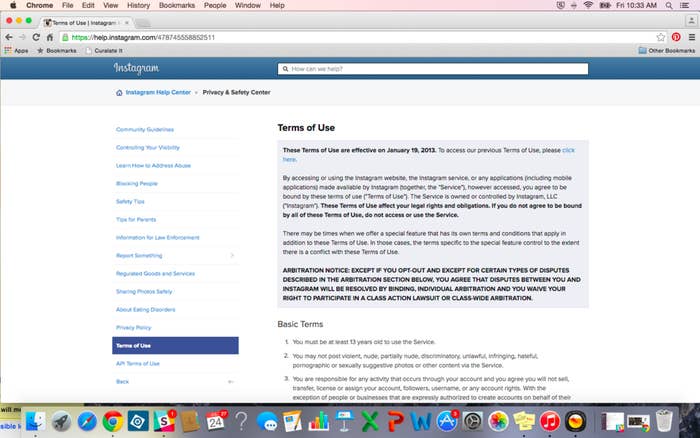
Task: Open Tips for Parents link
Action: click(x=136, y=220)
